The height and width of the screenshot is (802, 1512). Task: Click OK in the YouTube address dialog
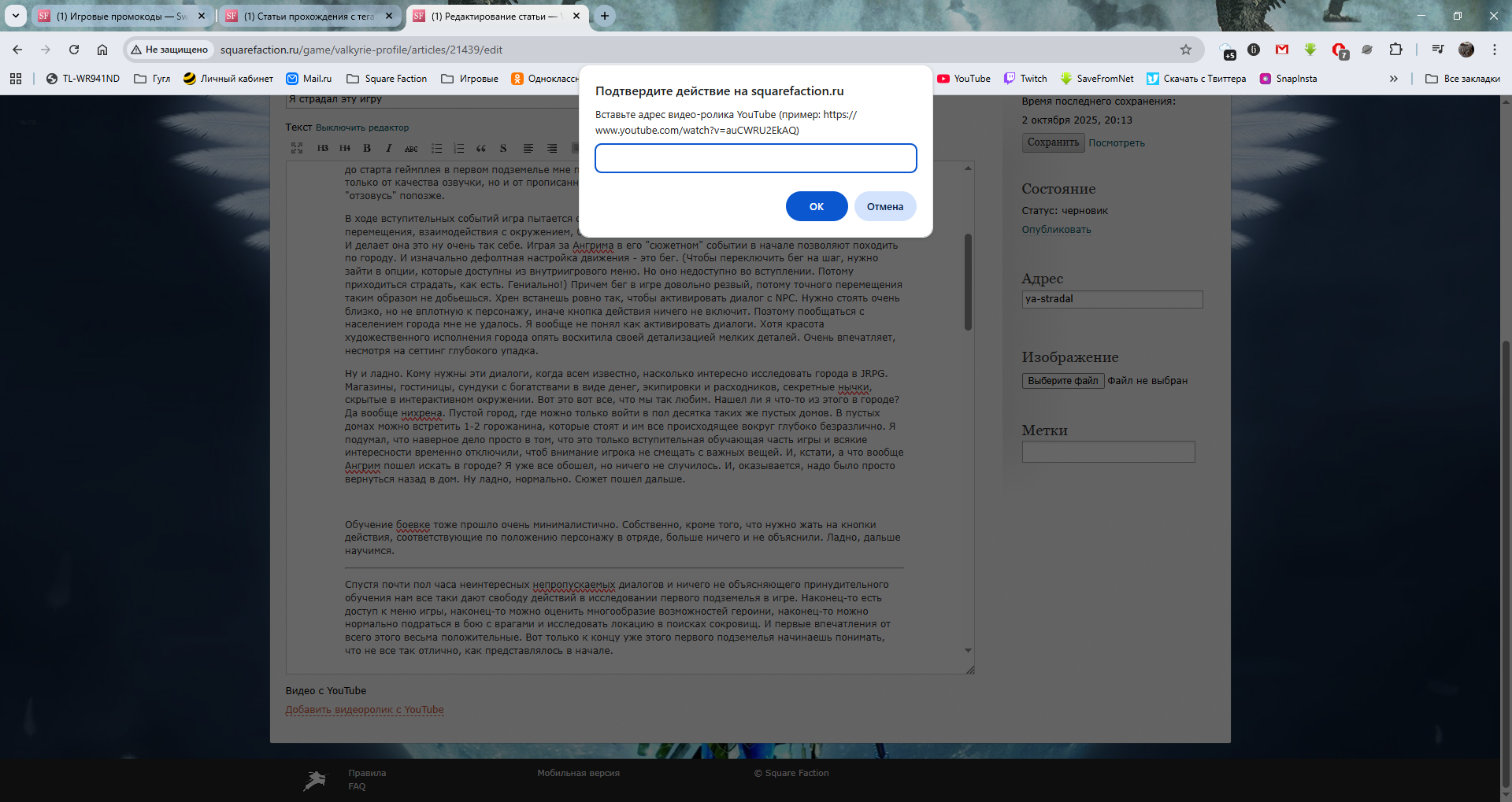(816, 206)
